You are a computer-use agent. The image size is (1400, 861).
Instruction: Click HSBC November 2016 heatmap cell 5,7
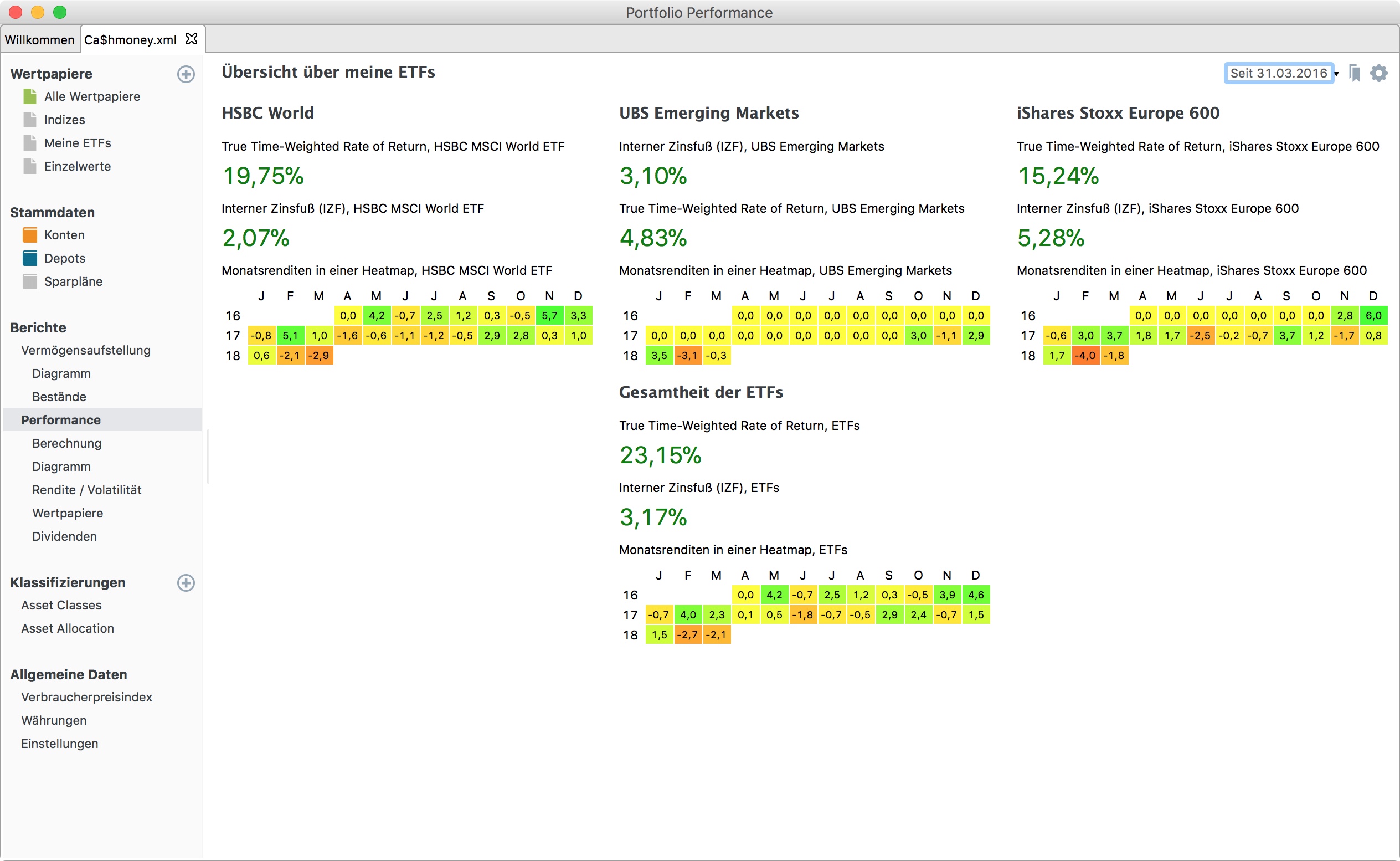tap(549, 315)
